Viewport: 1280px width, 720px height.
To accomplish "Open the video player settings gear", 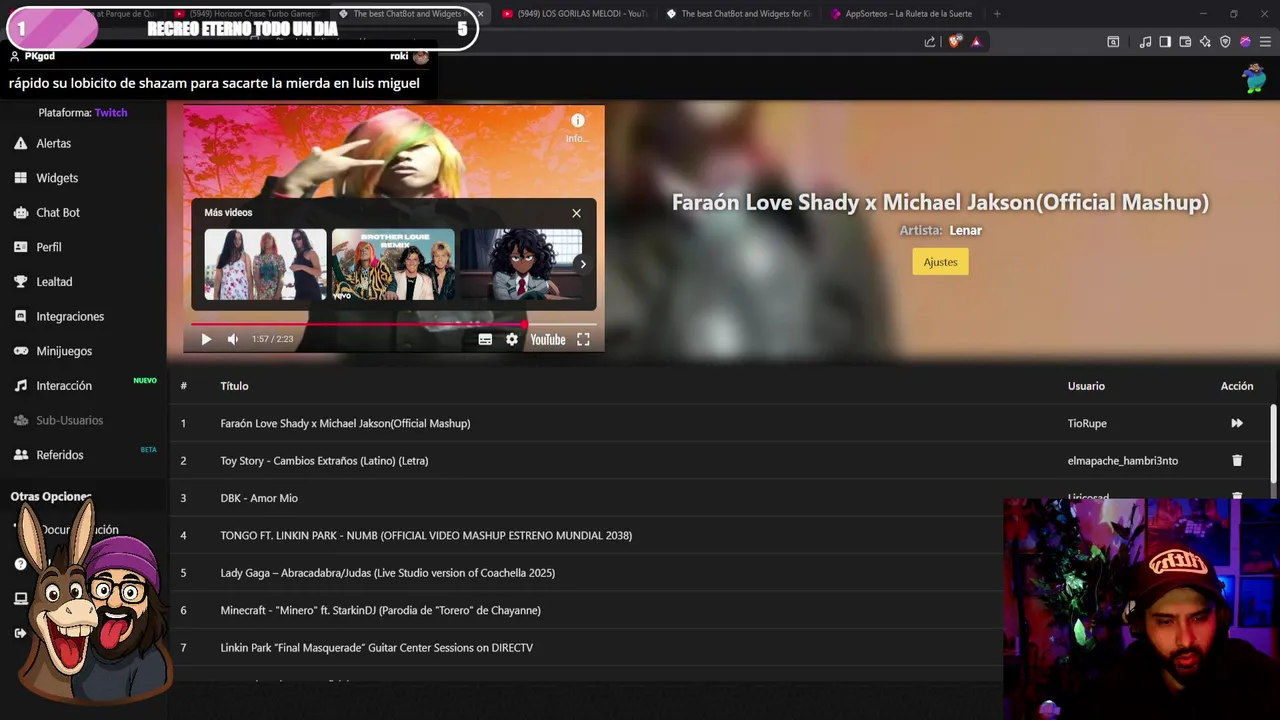I will pos(512,339).
